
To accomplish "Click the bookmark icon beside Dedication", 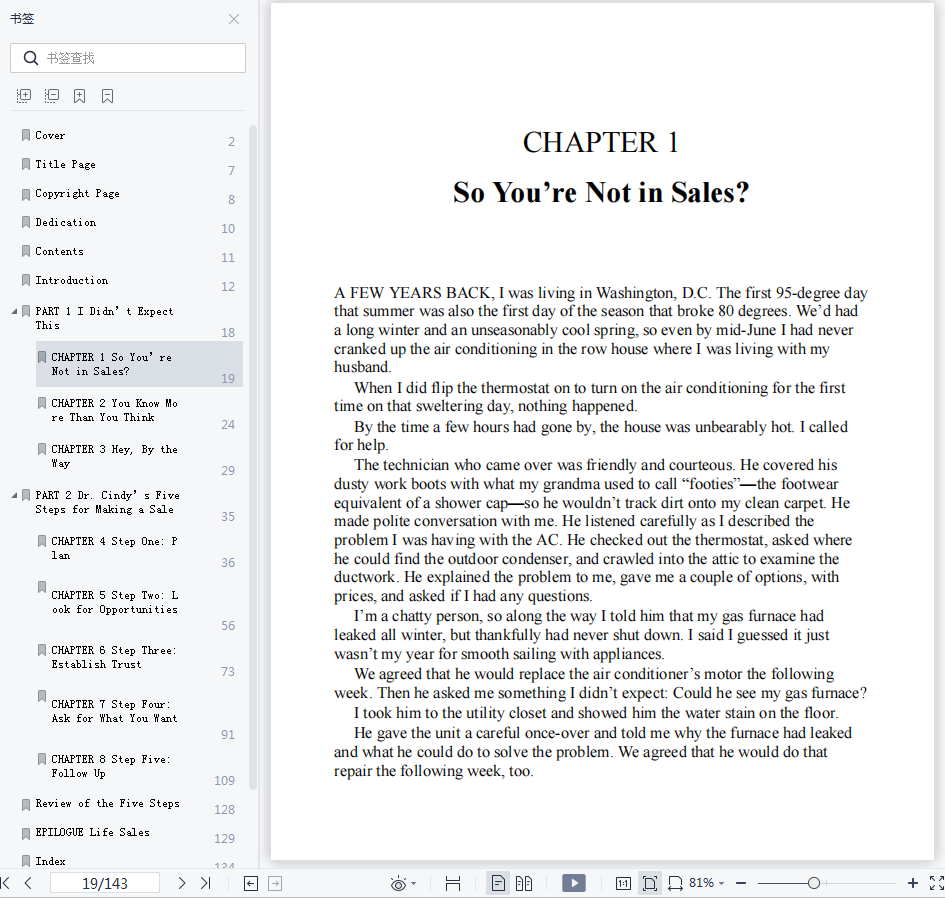I will tap(26, 222).
